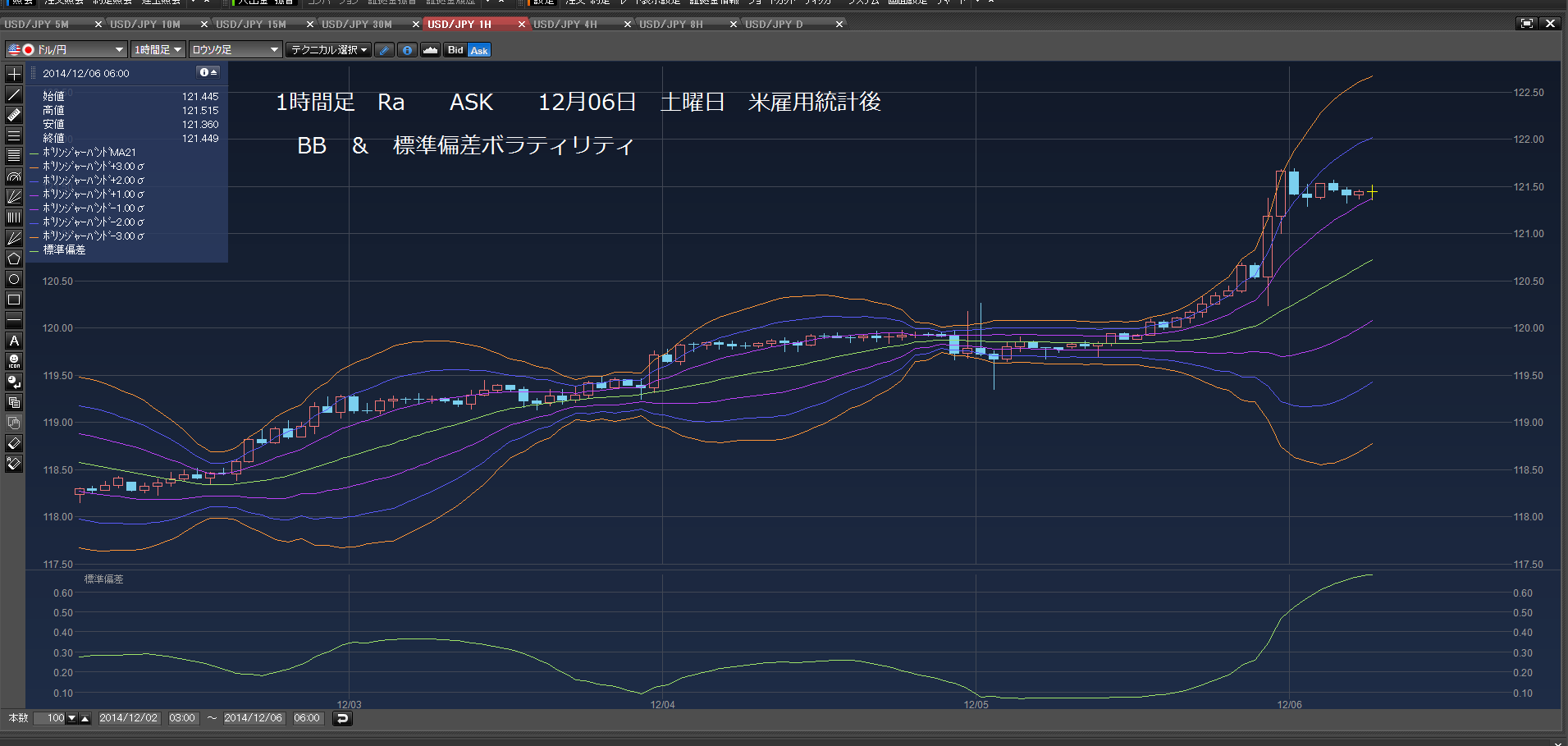Click the copy objects tool

[14, 402]
